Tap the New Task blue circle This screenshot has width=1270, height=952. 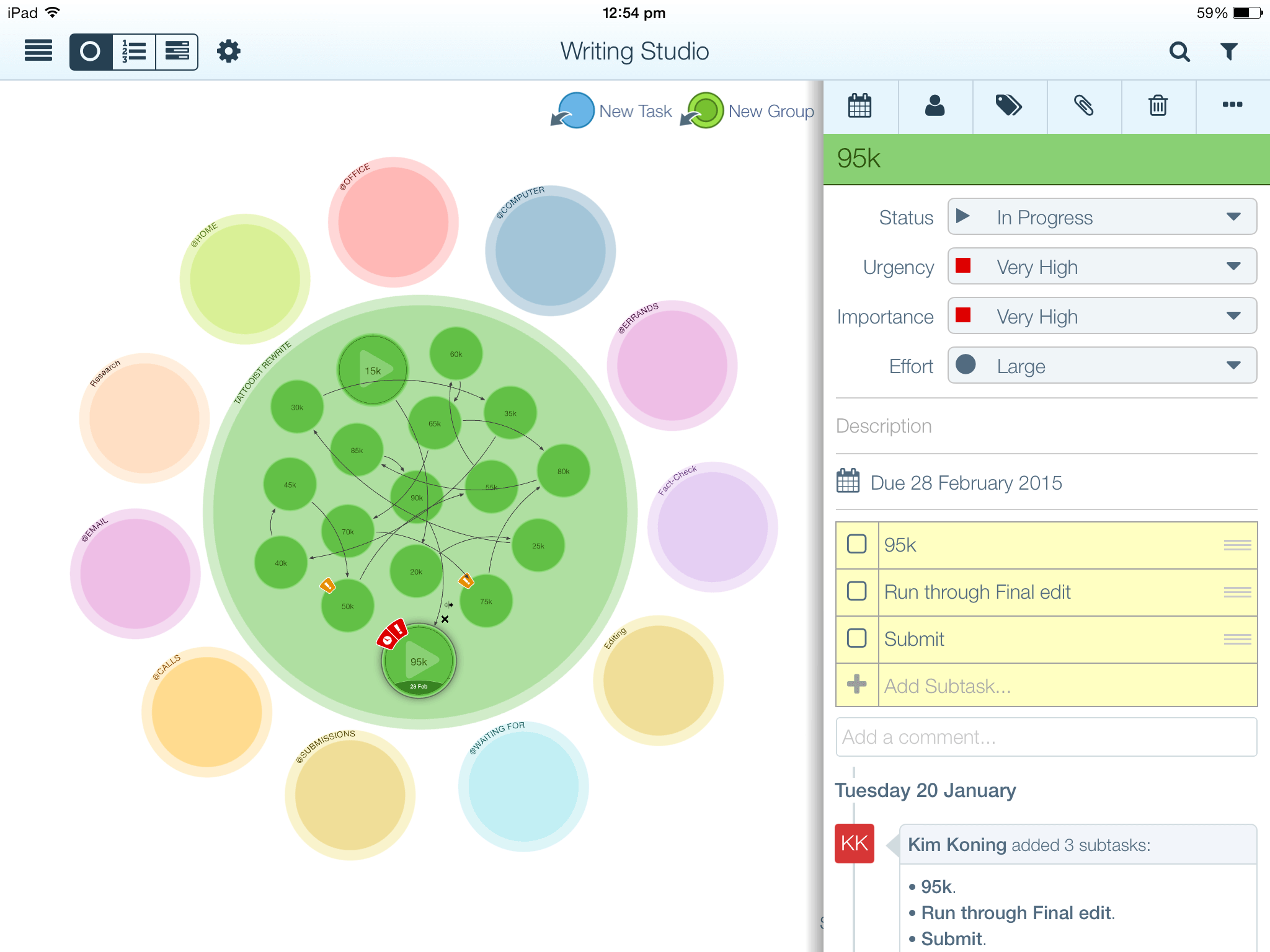point(575,110)
